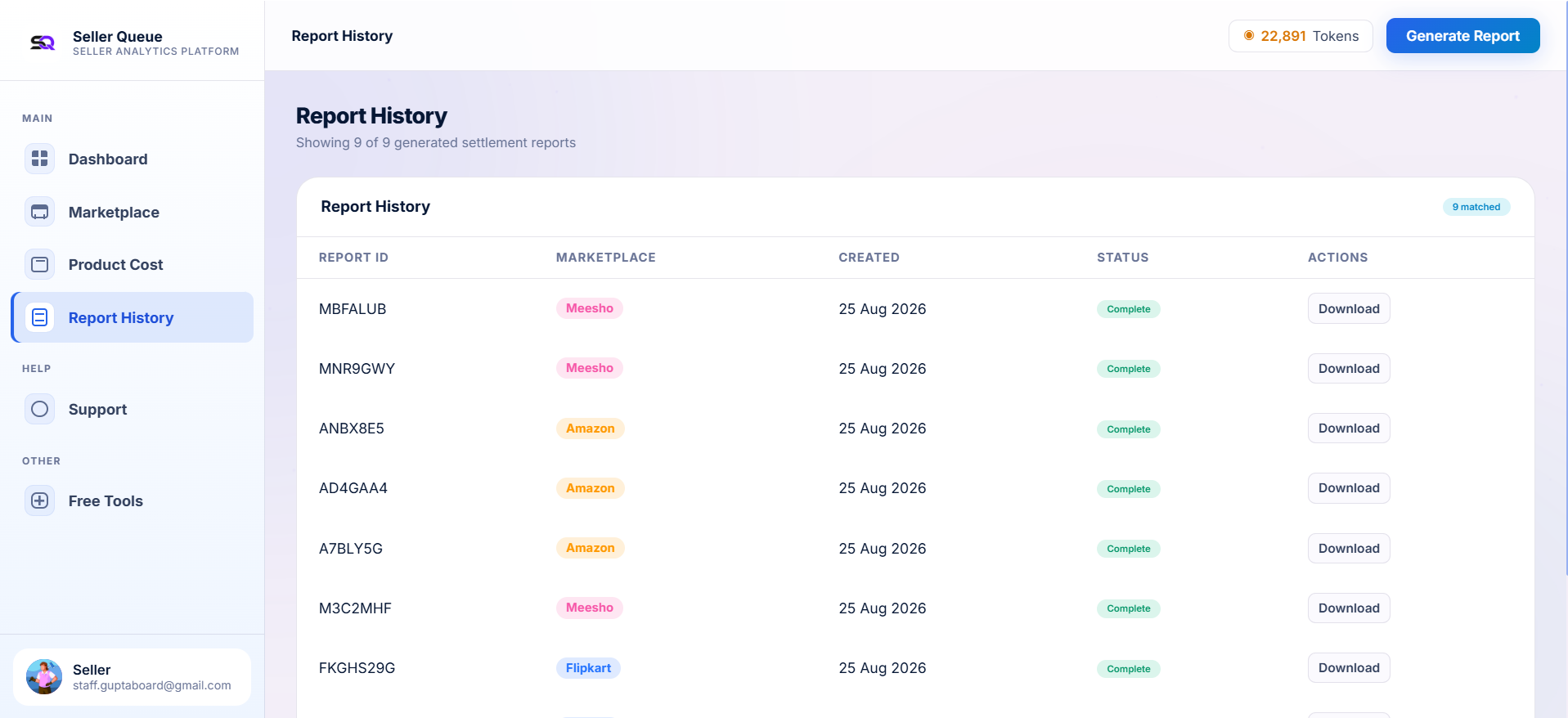1568x718 pixels.
Task: Click the 22,891 Tokens balance pill
Action: tap(1301, 36)
